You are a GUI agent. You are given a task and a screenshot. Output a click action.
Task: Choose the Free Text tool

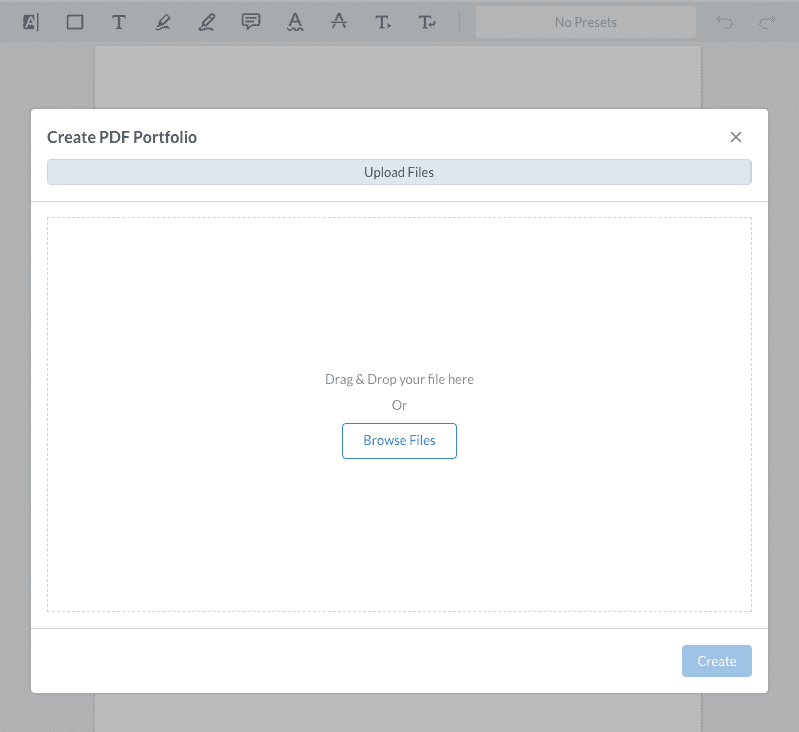point(119,22)
